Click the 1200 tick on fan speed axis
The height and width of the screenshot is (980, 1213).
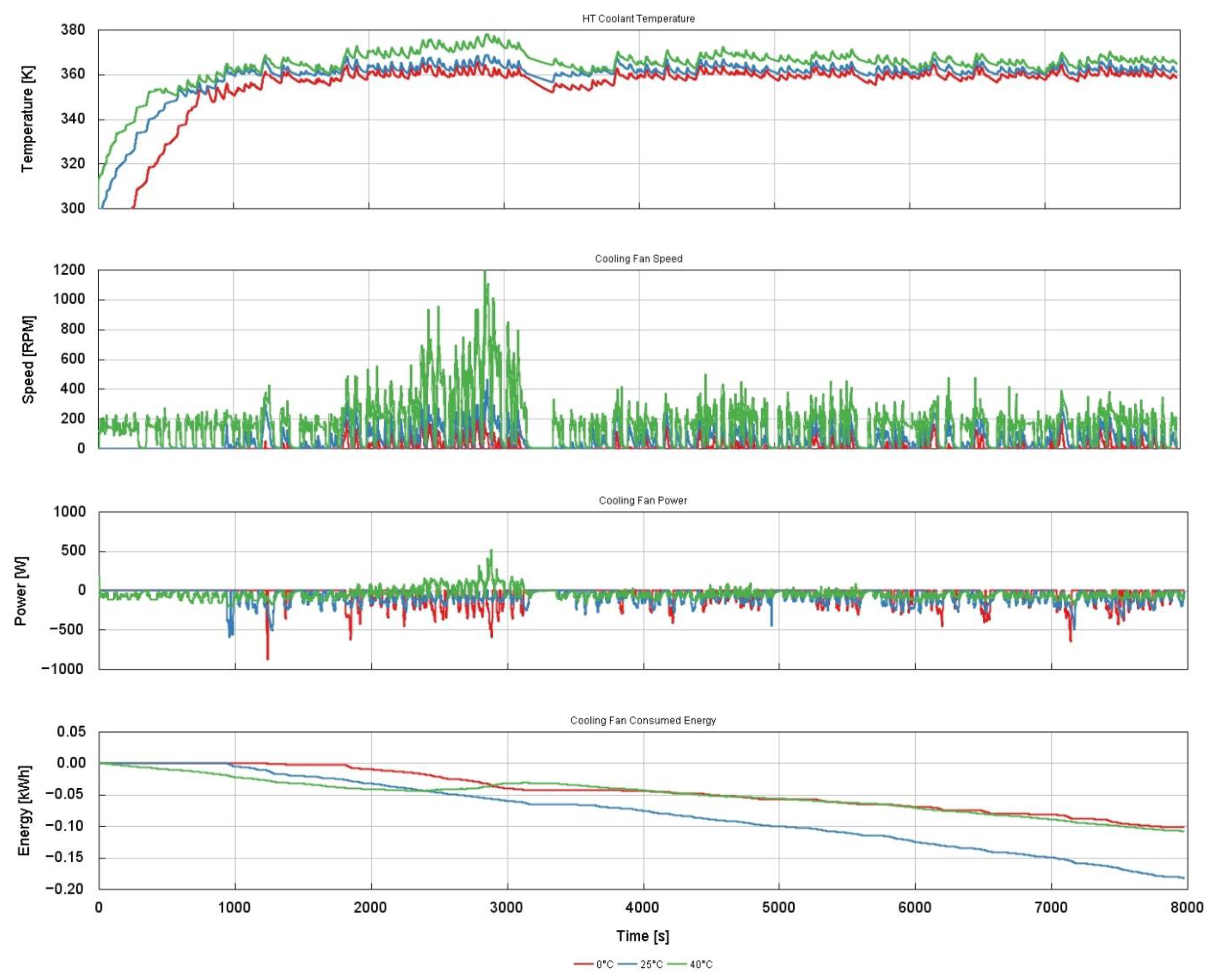(69, 270)
